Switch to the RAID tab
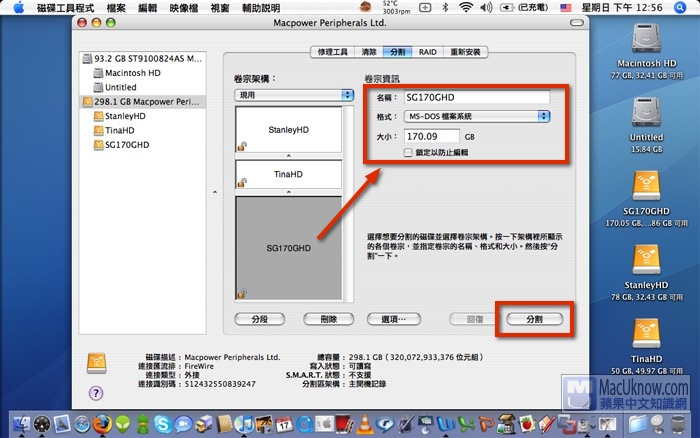The width and height of the screenshot is (700, 438). [427, 52]
